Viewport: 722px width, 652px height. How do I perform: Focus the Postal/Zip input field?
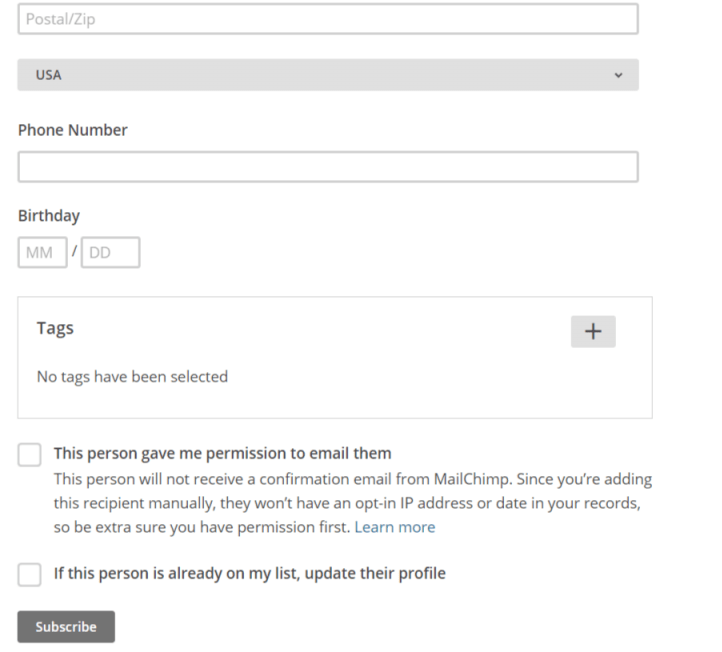tap(327, 19)
